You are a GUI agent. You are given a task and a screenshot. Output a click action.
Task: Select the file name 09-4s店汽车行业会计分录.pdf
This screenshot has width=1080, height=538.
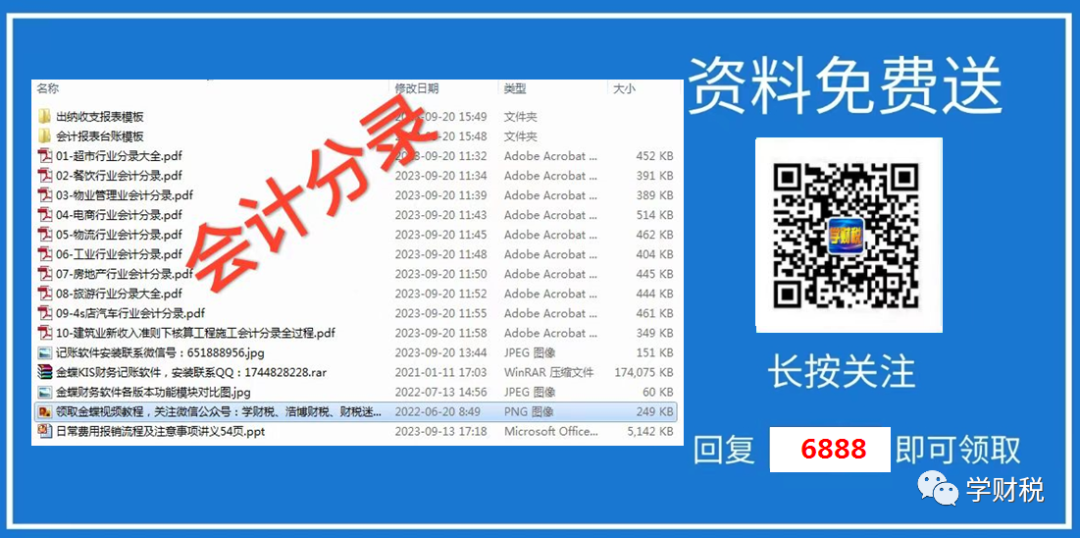tap(131, 313)
